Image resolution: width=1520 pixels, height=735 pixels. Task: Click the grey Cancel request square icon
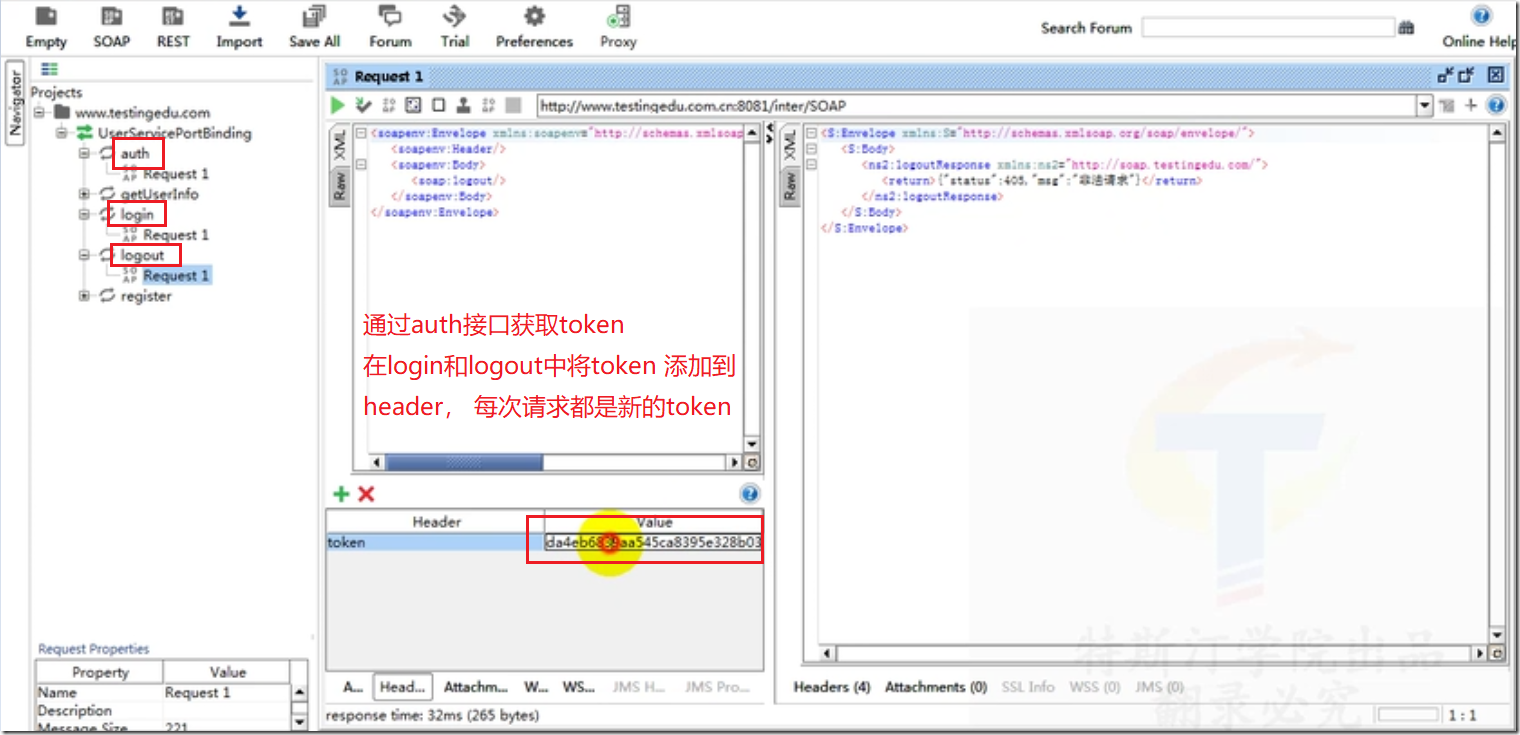coord(513,105)
